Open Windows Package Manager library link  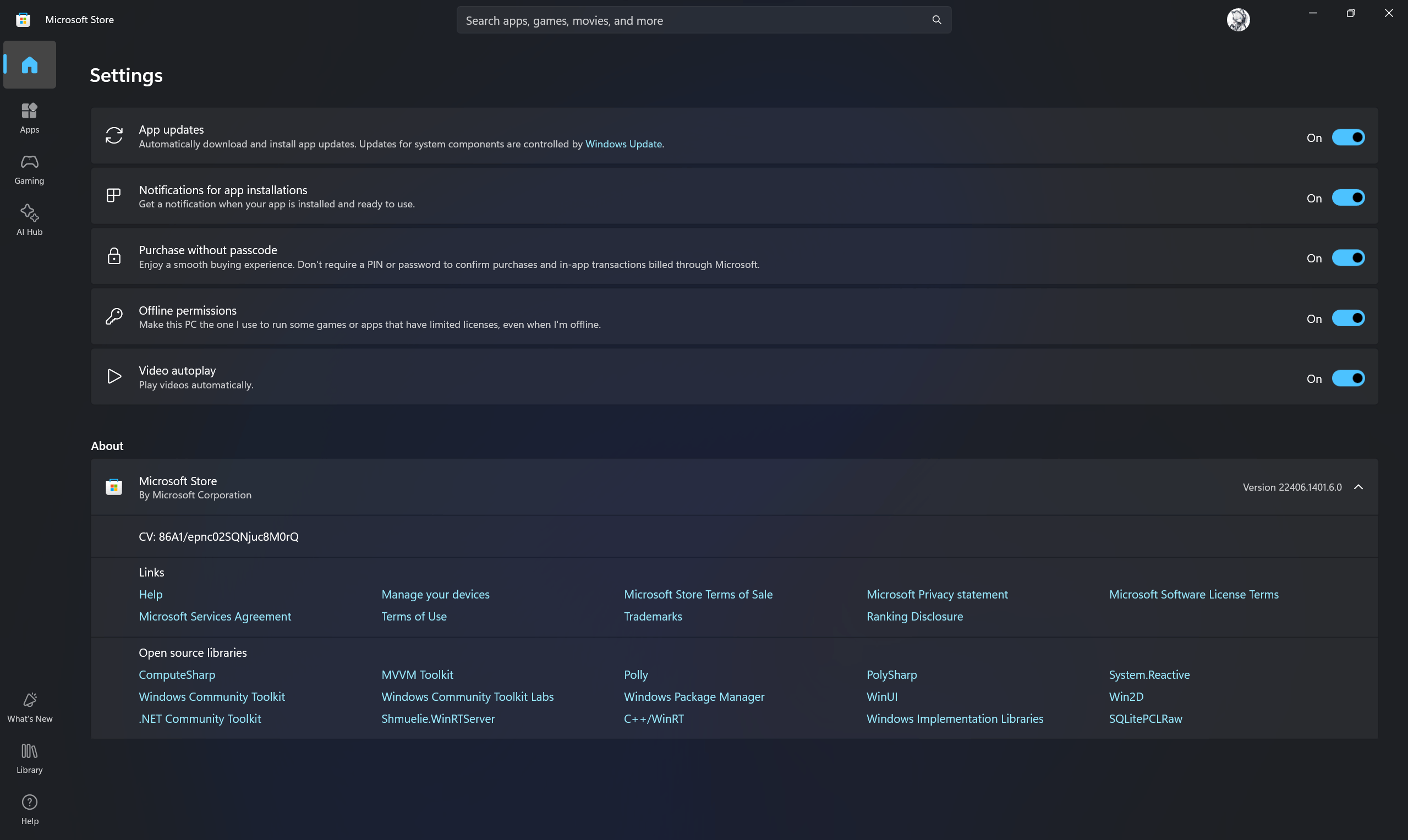[x=693, y=697]
